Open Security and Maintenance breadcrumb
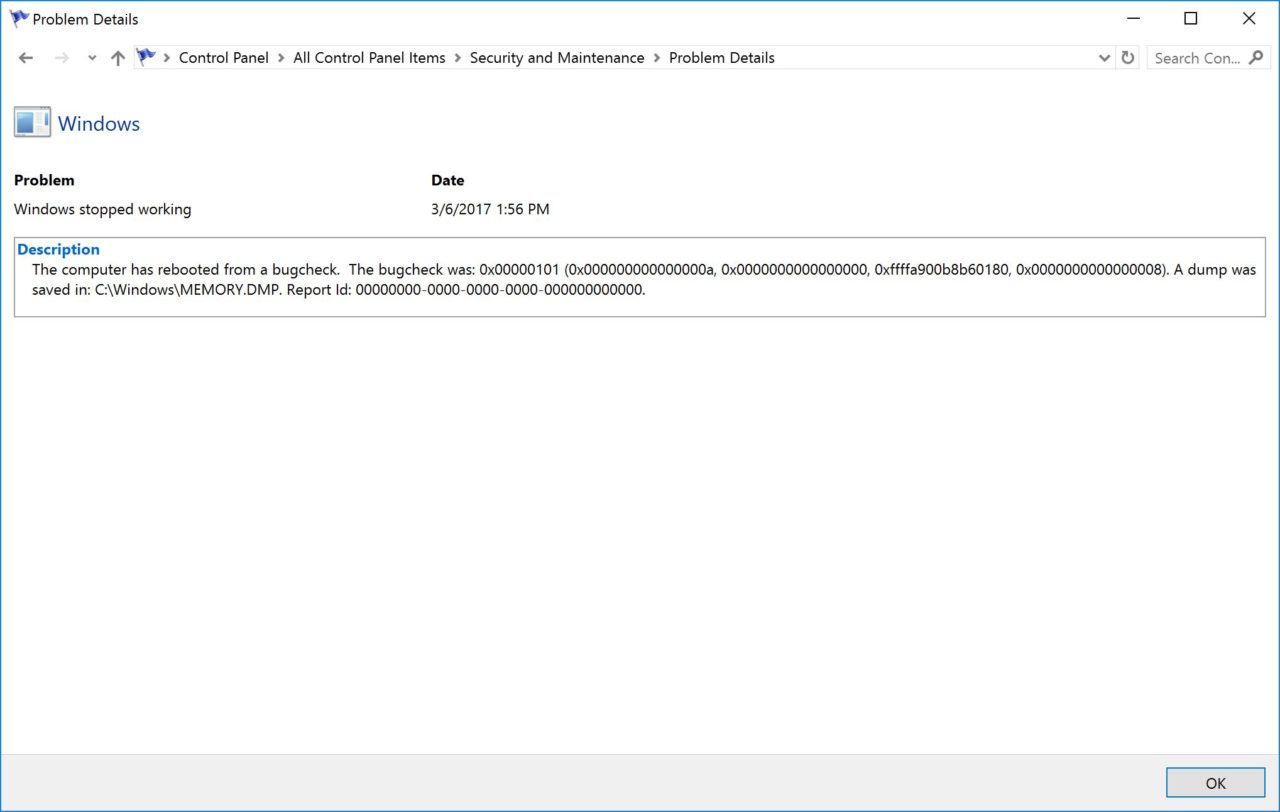The height and width of the screenshot is (812, 1280). [557, 58]
